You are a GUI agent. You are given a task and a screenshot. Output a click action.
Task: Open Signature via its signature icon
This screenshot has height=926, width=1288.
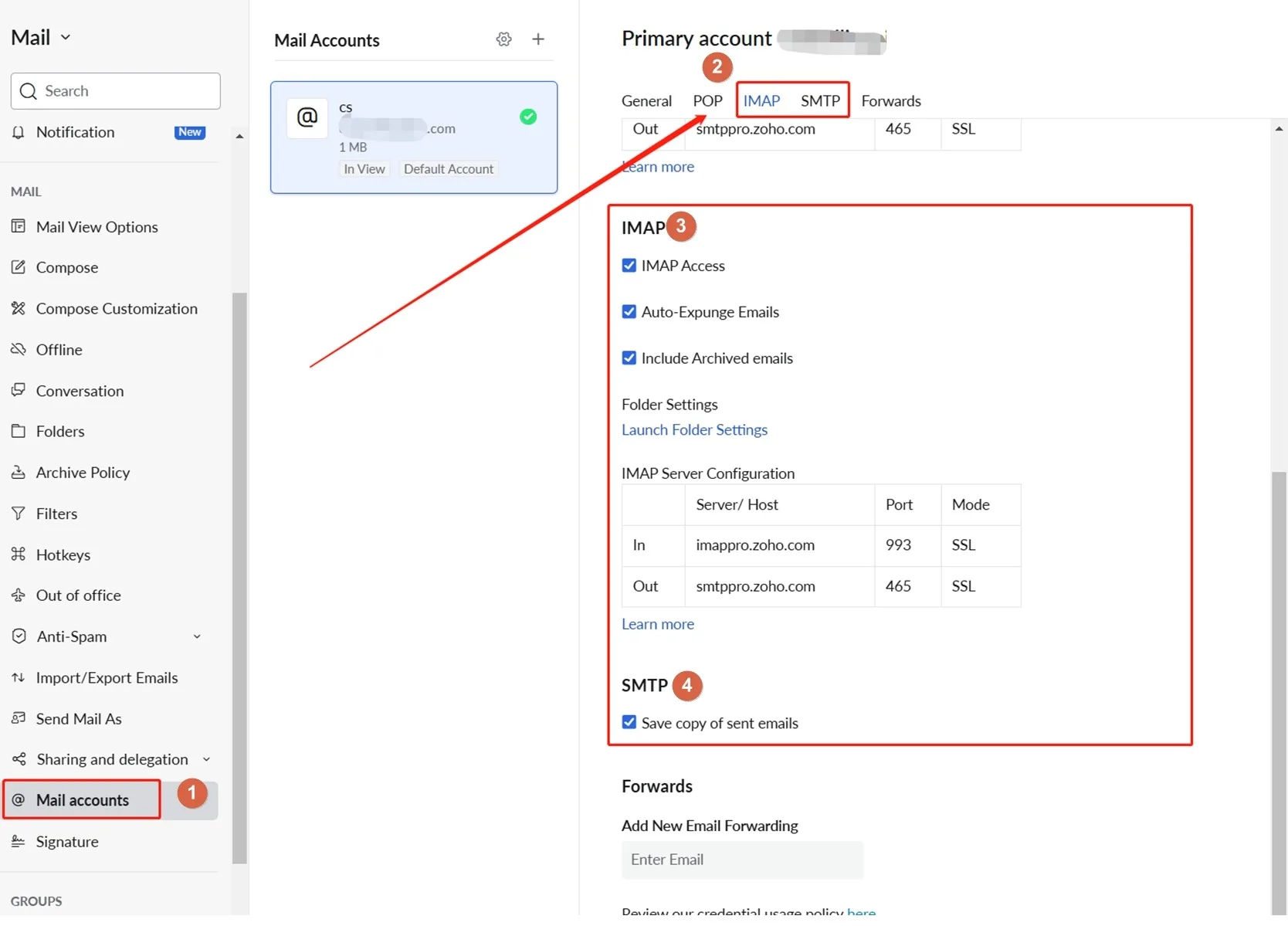point(19,842)
